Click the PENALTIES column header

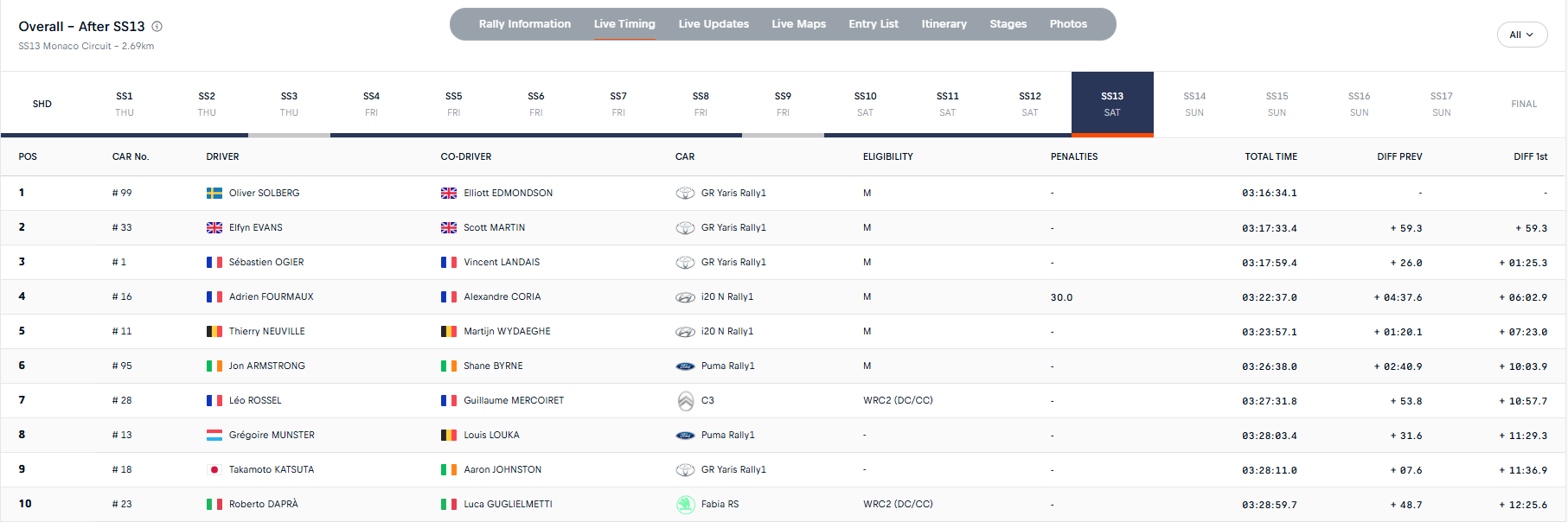(x=1073, y=157)
